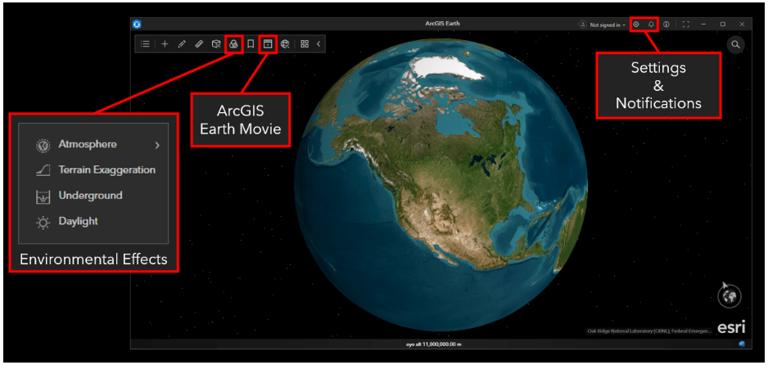This screenshot has height=365, width=768.
Task: Click the Oak Ridge National Laboratory attribution text
Action: (649, 332)
